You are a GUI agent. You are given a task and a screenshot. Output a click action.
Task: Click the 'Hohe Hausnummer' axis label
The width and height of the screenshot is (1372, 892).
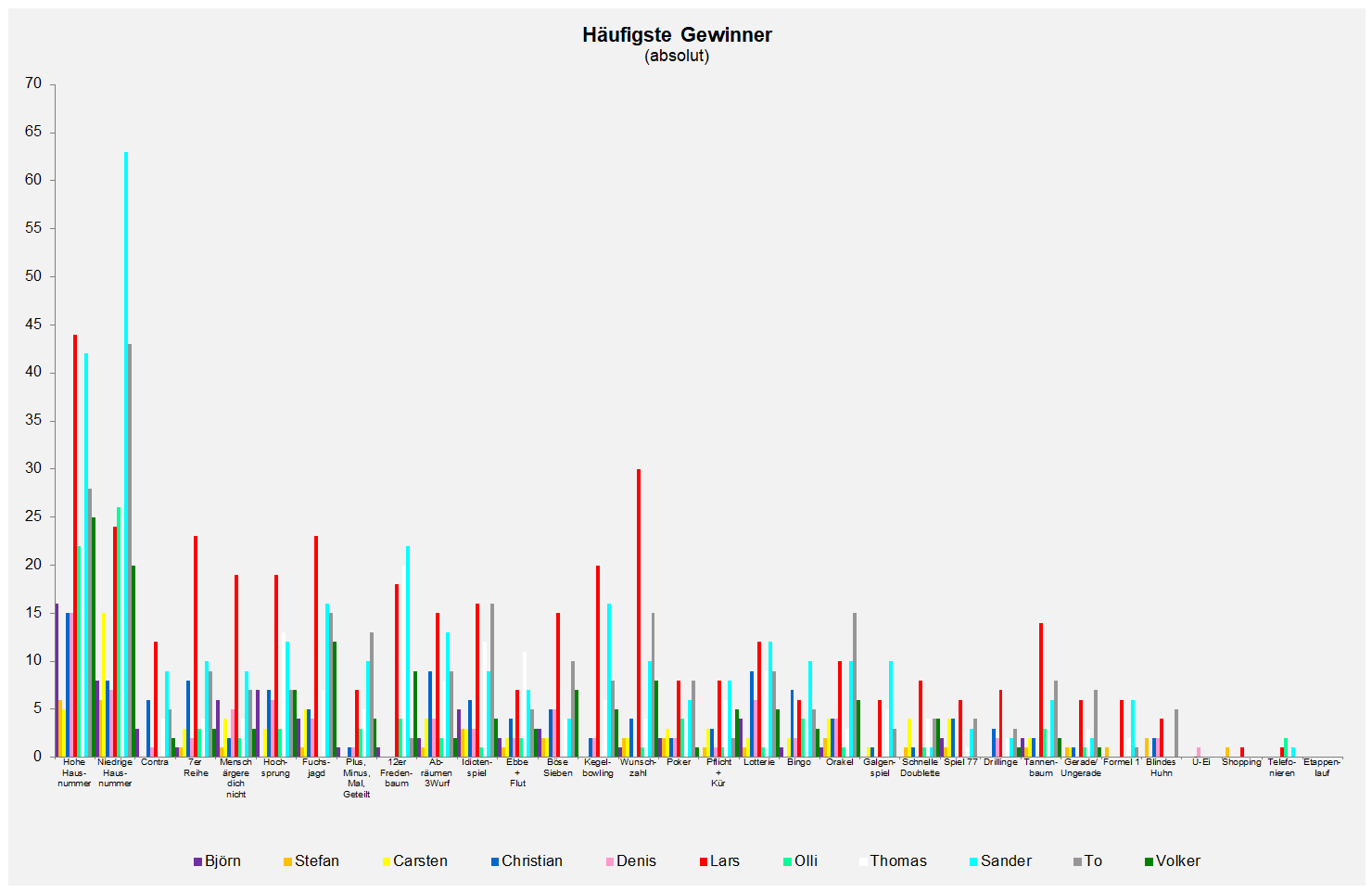point(74,772)
